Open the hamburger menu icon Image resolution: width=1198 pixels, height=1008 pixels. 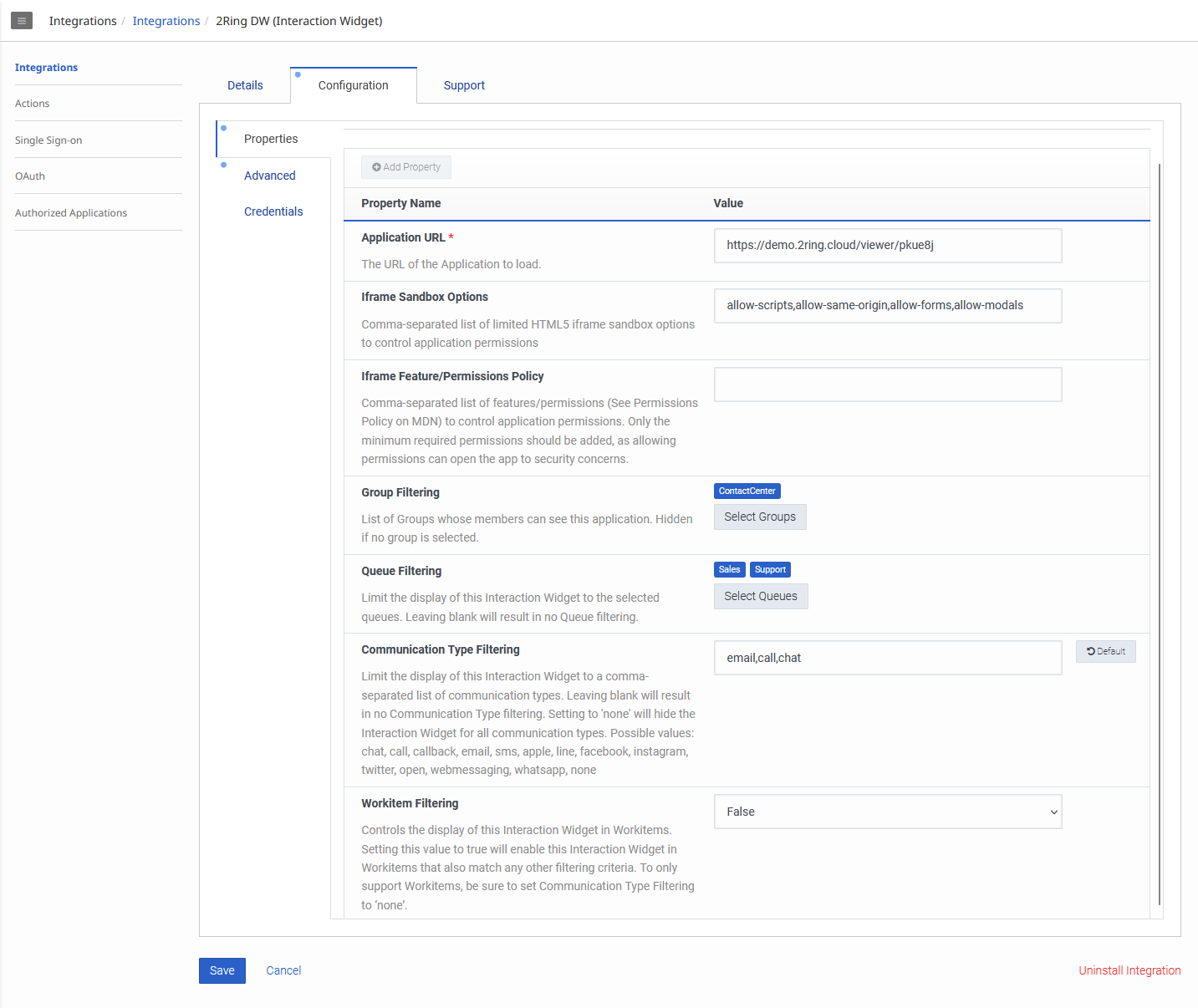click(22, 21)
